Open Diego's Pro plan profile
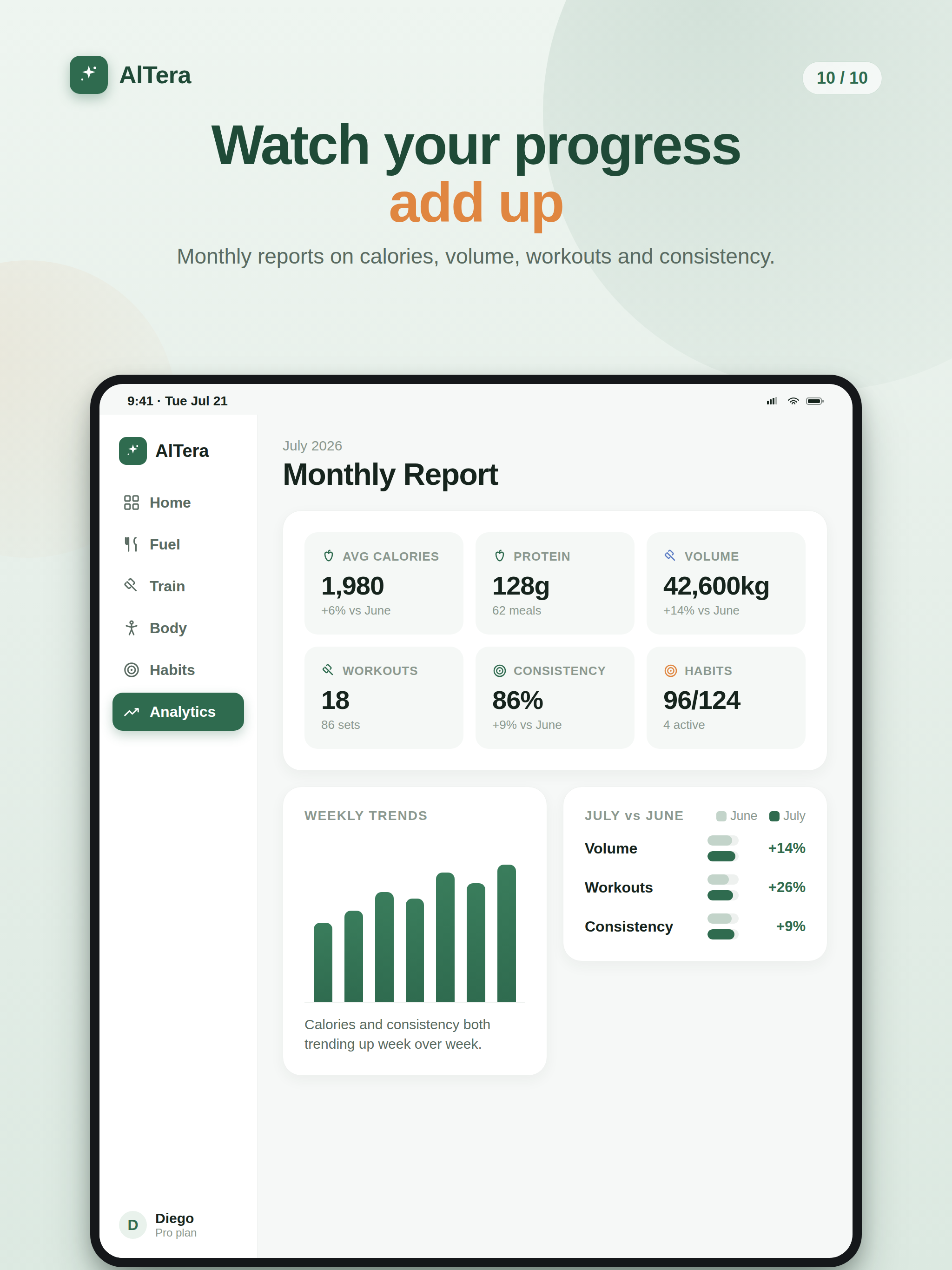 pos(178,1224)
